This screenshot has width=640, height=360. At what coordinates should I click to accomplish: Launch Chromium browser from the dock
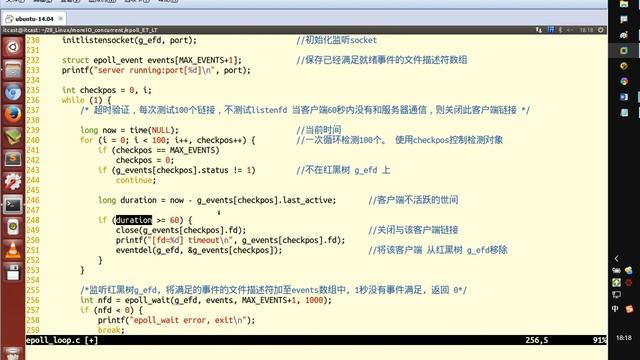(x=13, y=92)
